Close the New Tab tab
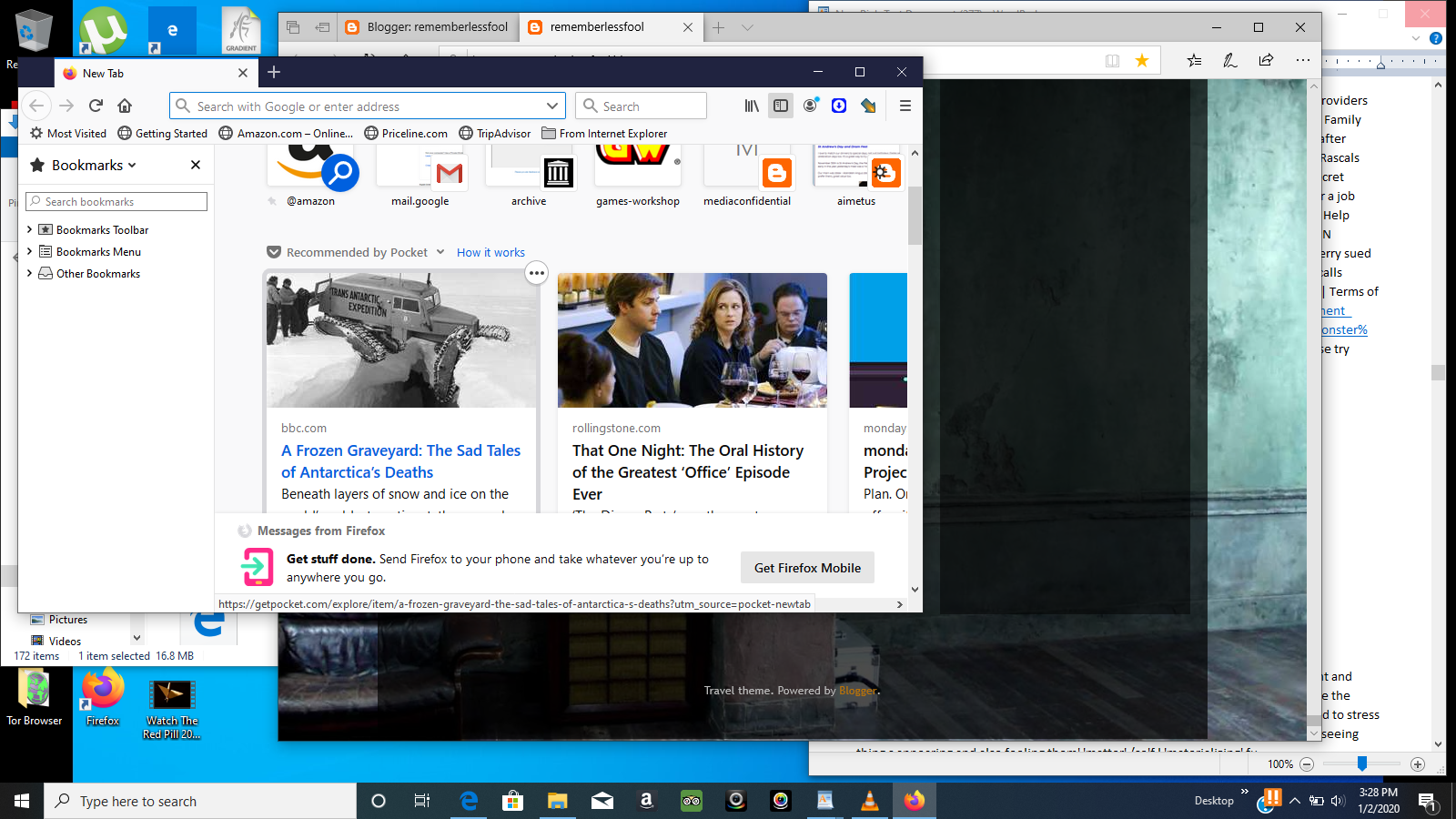Screen dimensions: 1456x819 (242, 73)
